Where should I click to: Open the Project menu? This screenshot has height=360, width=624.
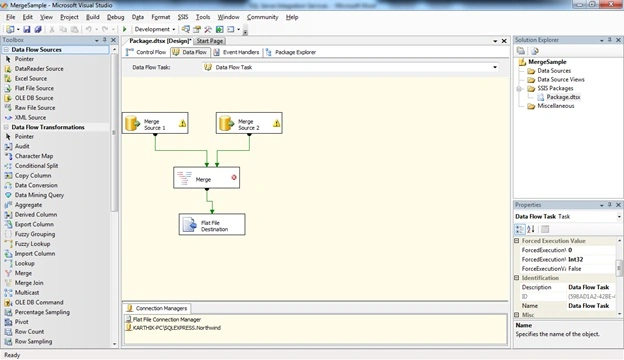tap(69, 17)
